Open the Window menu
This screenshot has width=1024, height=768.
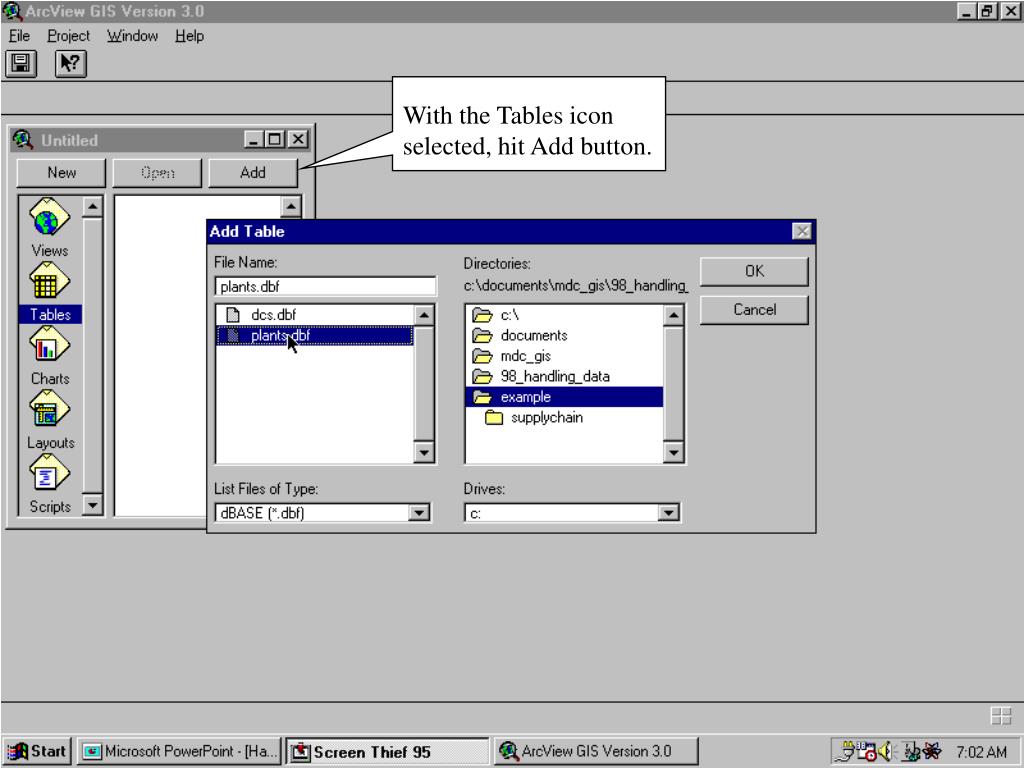(x=133, y=36)
